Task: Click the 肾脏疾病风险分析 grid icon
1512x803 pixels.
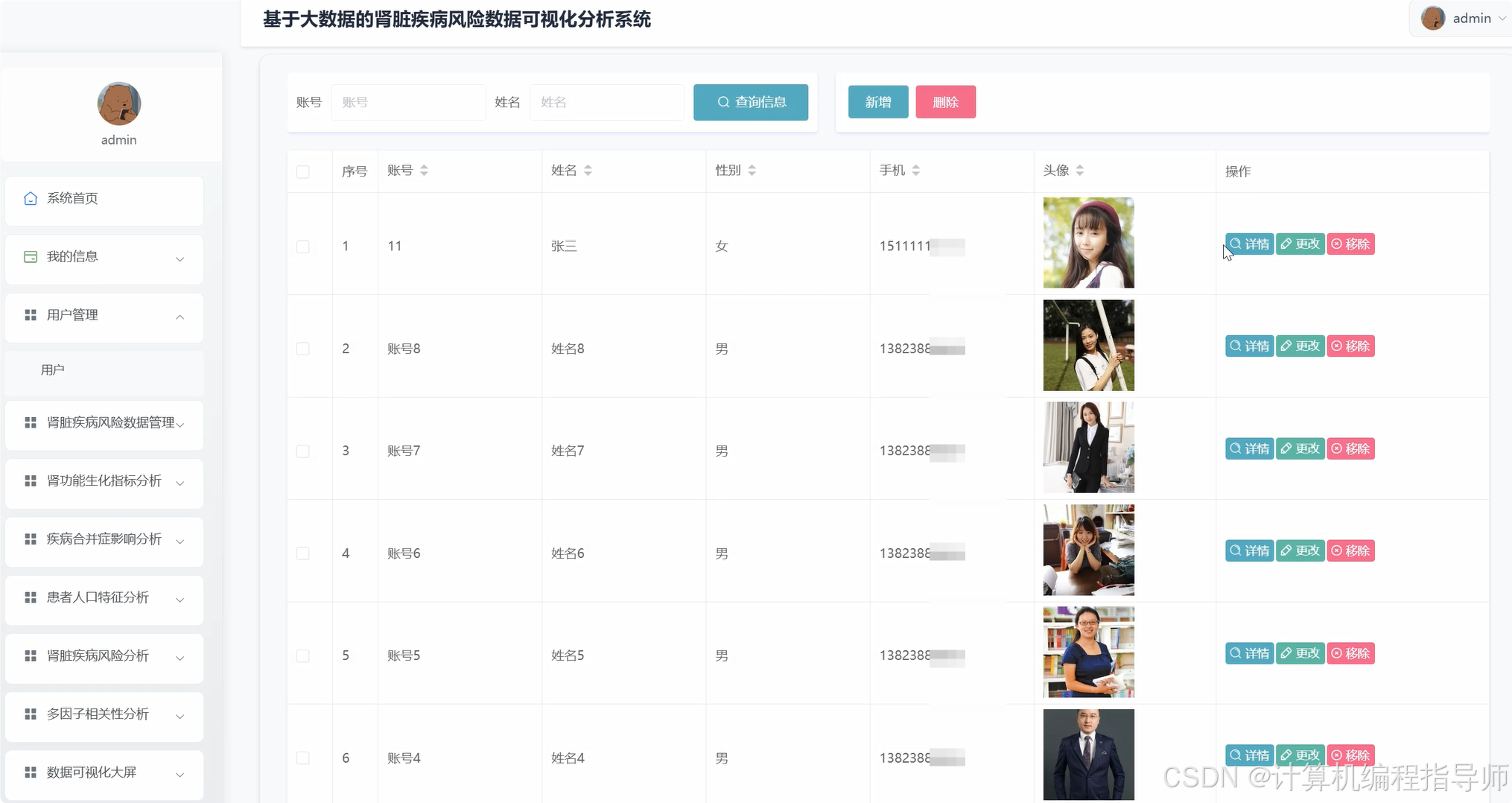Action: click(31, 656)
